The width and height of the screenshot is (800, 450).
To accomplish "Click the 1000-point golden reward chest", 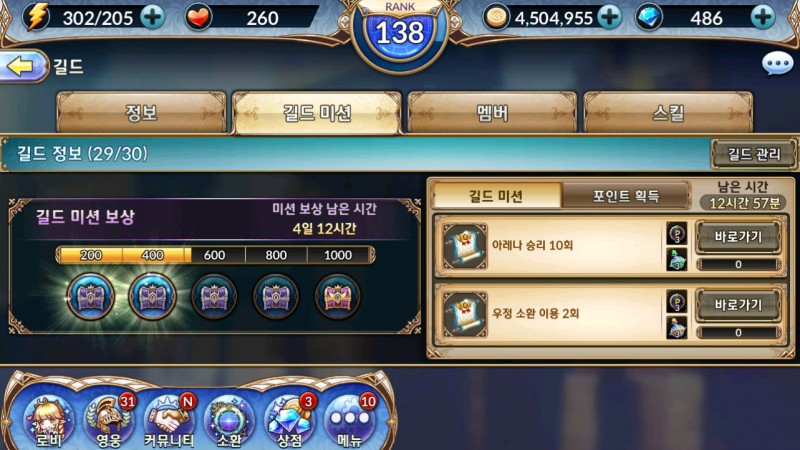I will (337, 296).
